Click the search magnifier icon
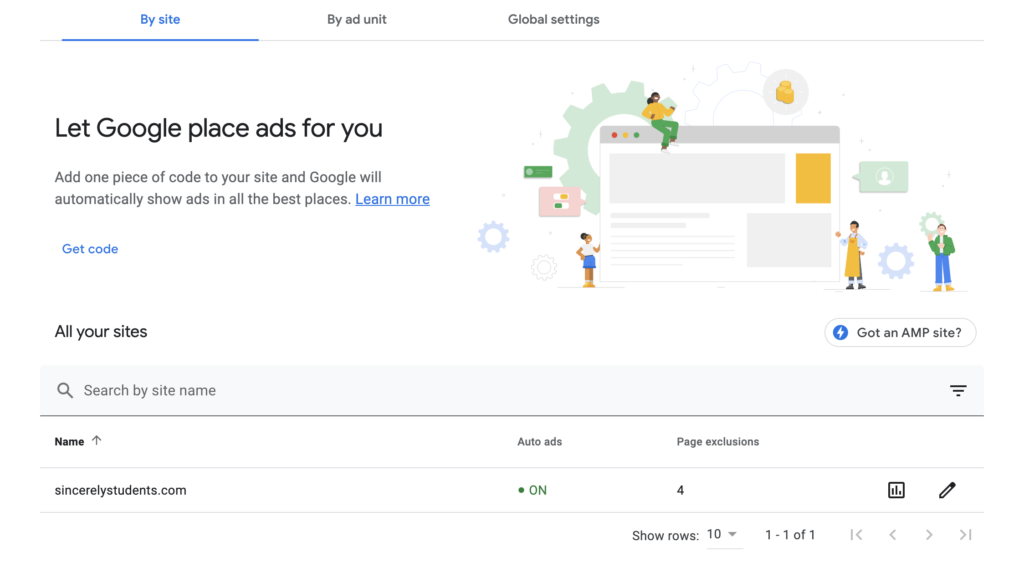 coord(65,390)
